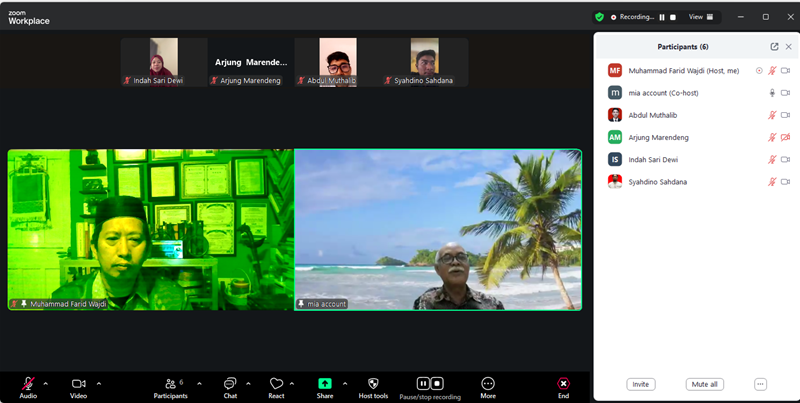
Task: Toggle muted mic icon for Arjung Marendeng
Action: (772, 137)
